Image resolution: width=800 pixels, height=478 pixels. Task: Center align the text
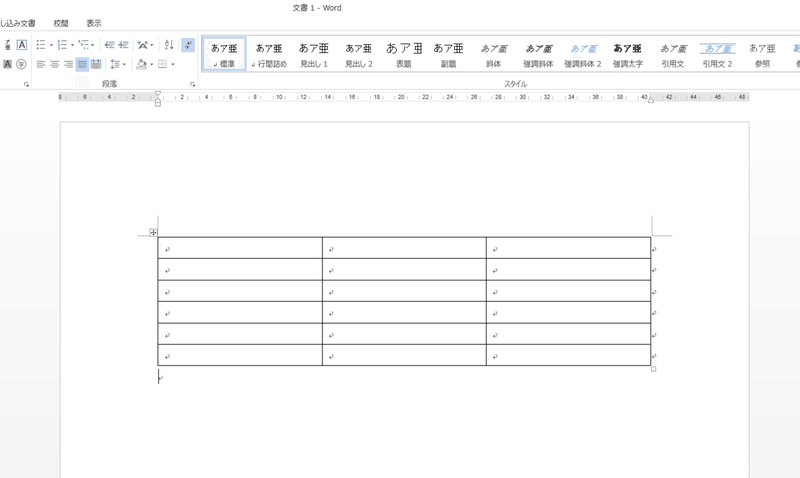click(x=55, y=64)
